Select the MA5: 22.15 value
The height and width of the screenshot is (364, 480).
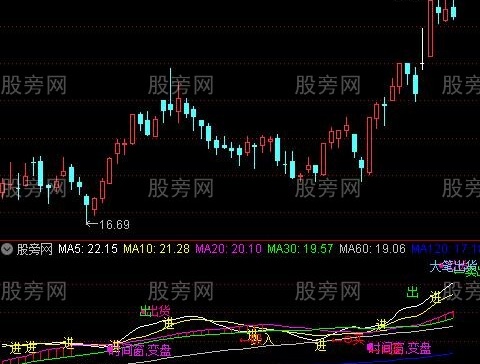tap(88, 249)
